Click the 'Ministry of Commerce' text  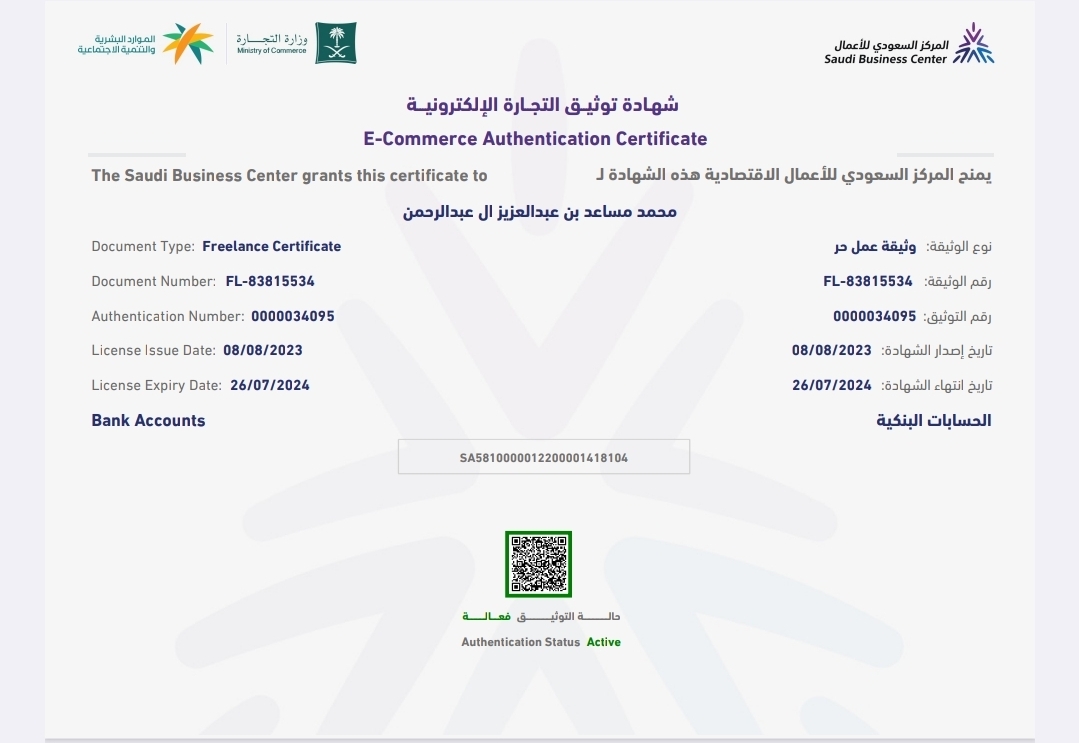272,51
